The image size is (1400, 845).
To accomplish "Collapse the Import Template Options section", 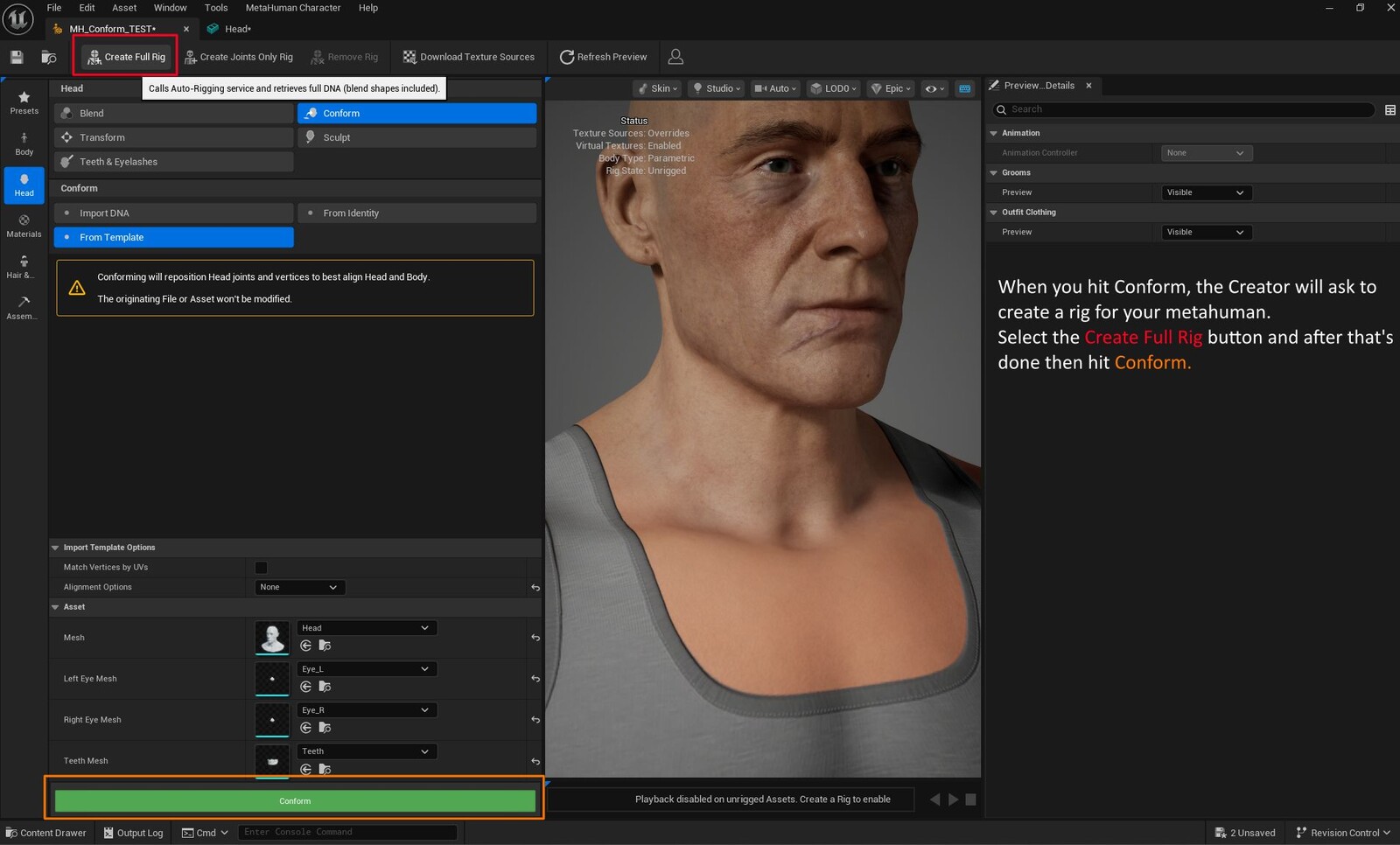I will click(x=56, y=548).
